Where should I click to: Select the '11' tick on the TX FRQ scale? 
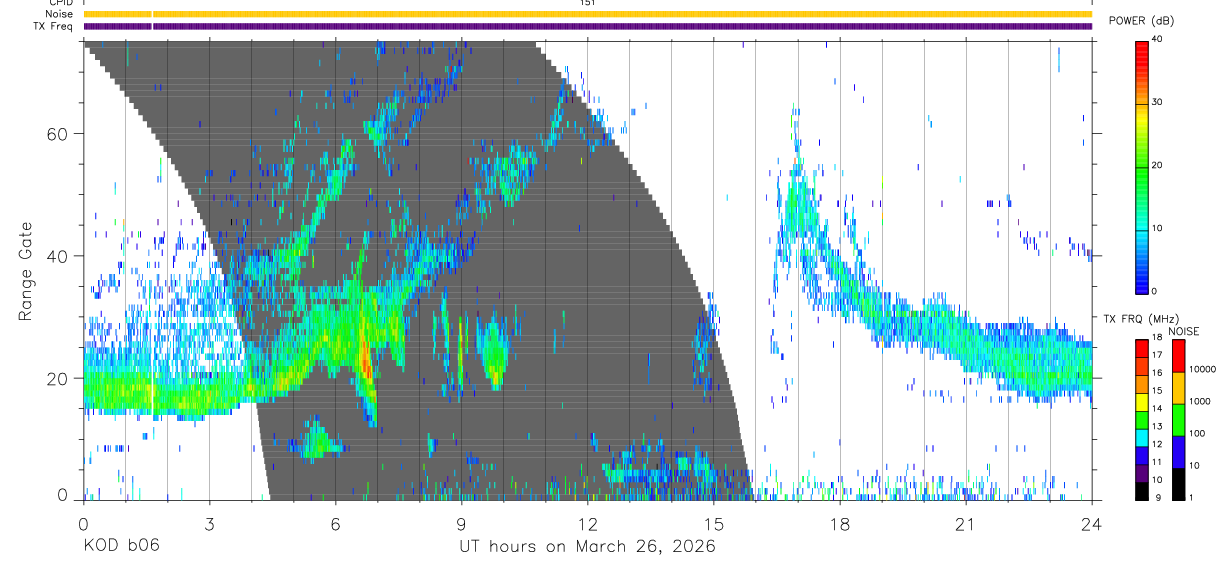pos(1158,462)
